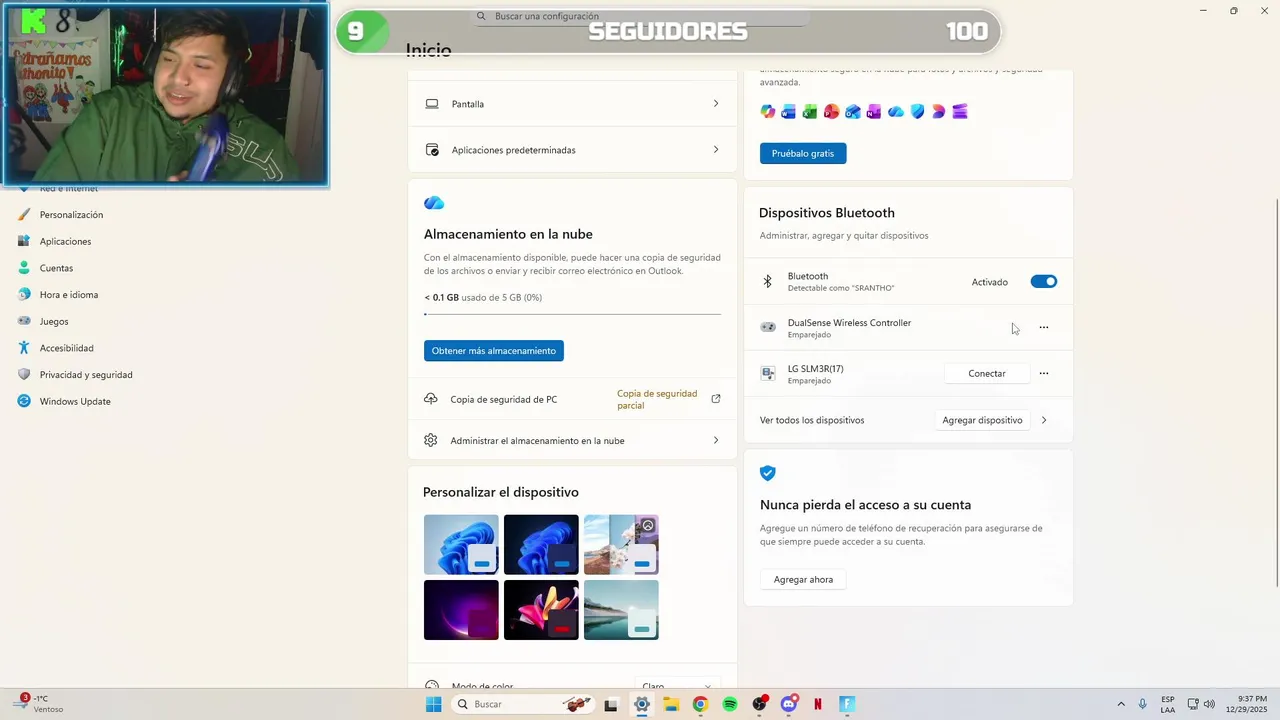Click the Pruébalo gratis button
The width and height of the screenshot is (1280, 720).
803,153
